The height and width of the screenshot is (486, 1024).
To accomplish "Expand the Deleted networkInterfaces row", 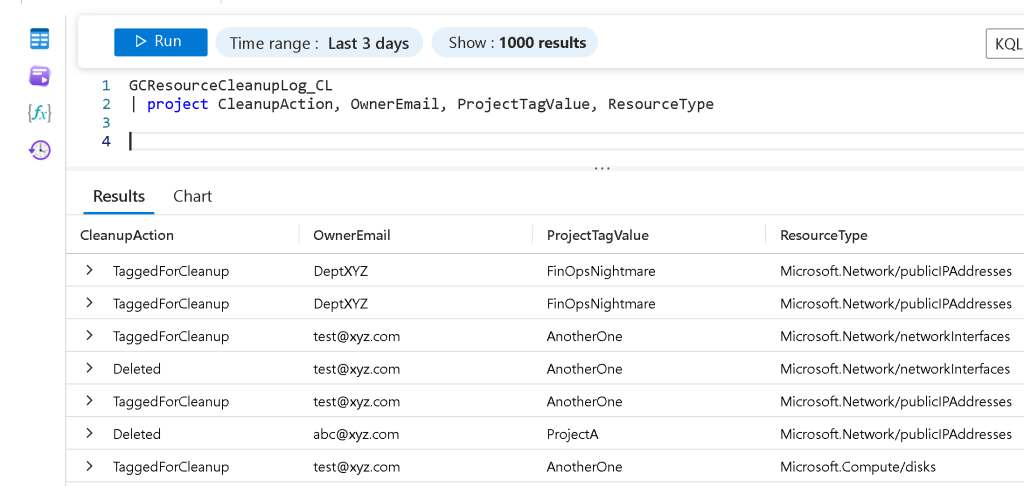I will [89, 369].
